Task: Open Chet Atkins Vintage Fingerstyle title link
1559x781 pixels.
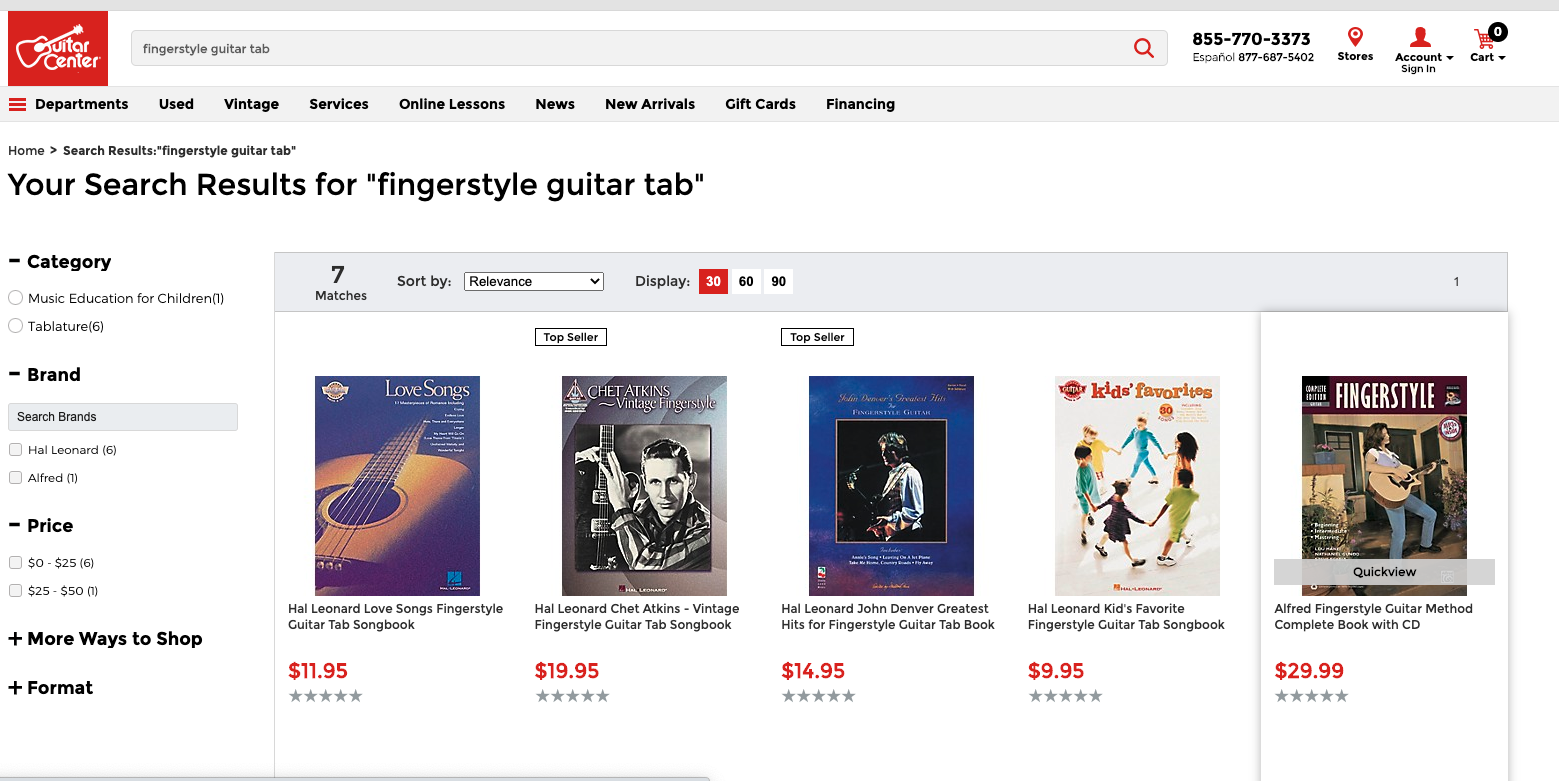Action: [x=637, y=617]
